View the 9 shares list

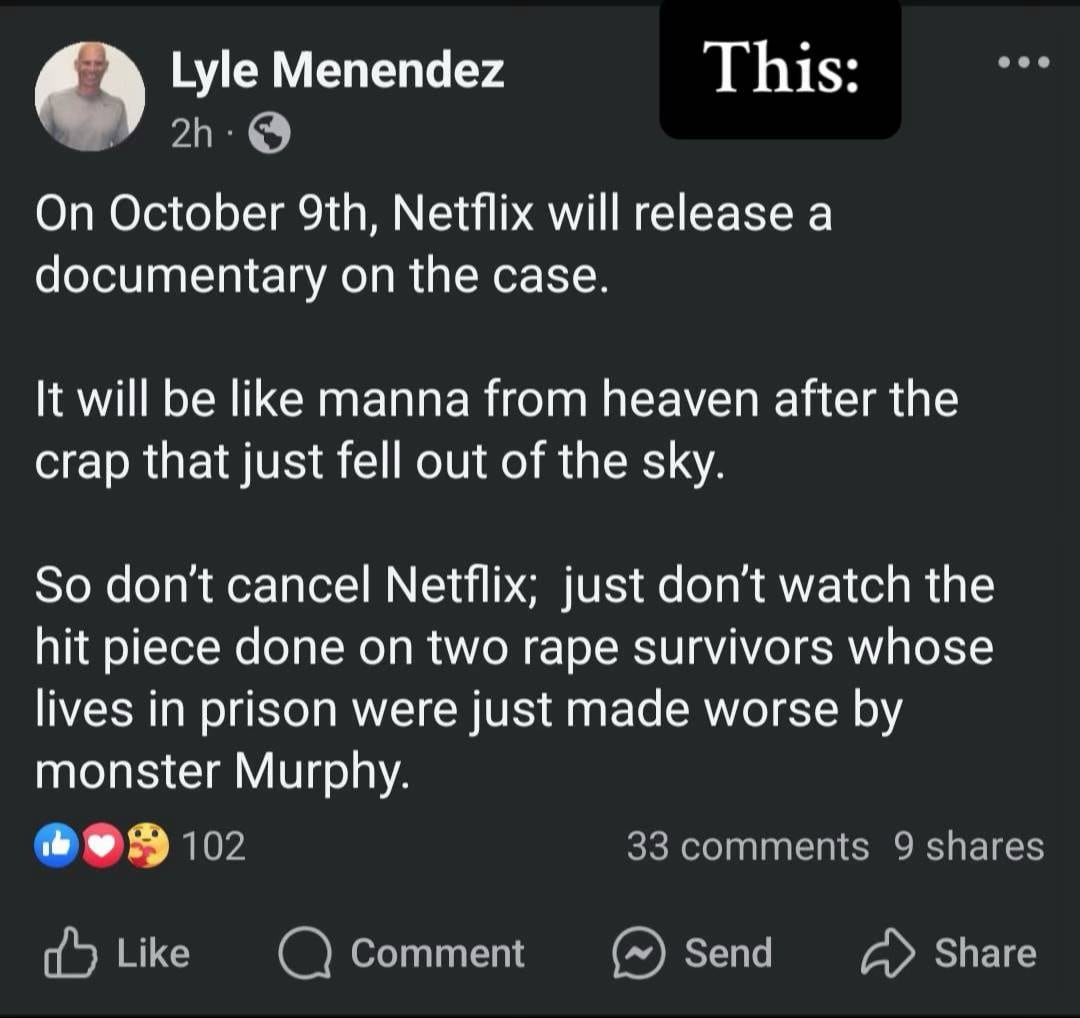point(968,847)
